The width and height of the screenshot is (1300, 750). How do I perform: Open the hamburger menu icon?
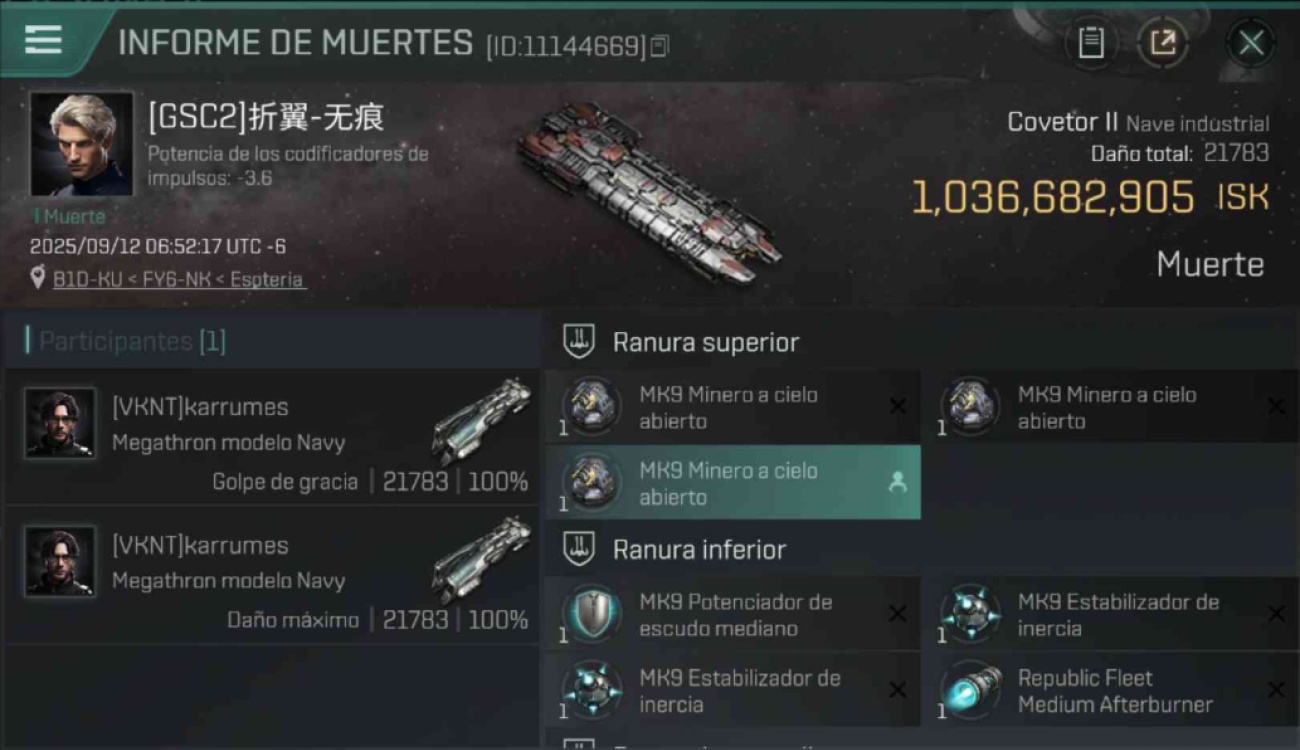[44, 40]
